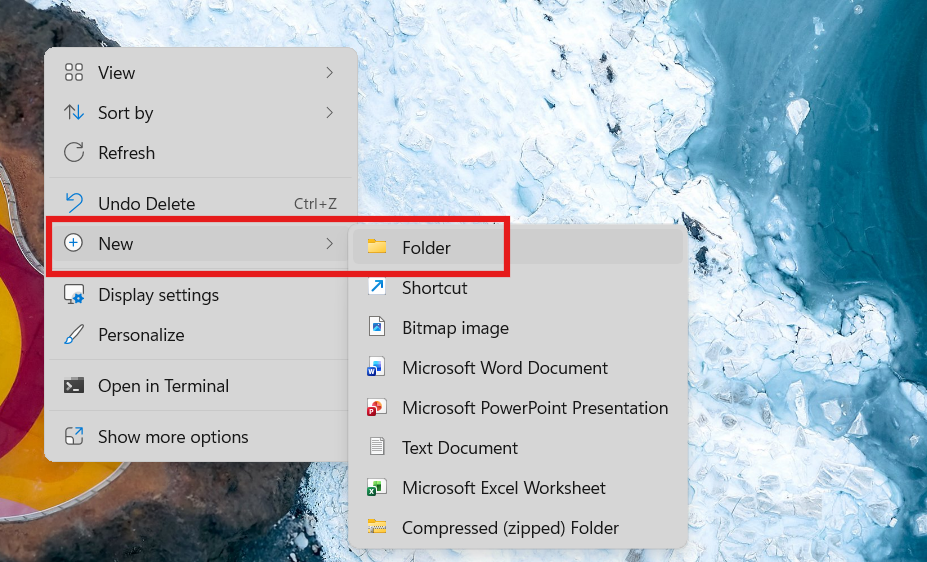Expand the View submenu chevron
Viewport: 927px width, 562px height.
click(329, 73)
